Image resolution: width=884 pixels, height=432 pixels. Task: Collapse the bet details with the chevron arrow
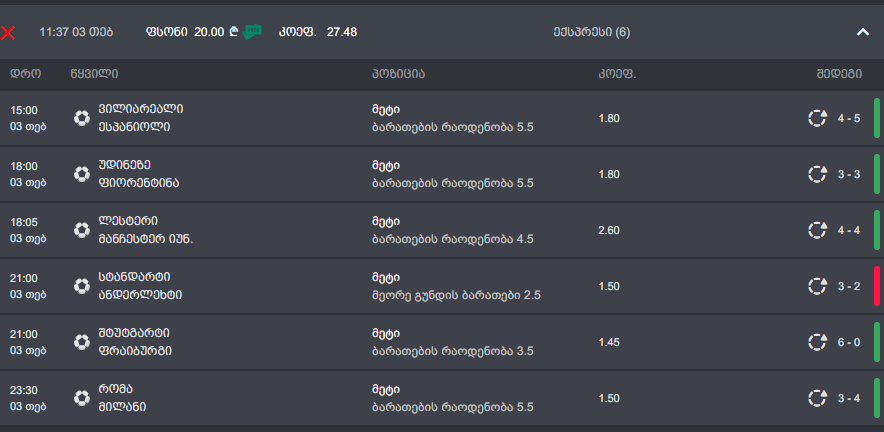coord(863,32)
